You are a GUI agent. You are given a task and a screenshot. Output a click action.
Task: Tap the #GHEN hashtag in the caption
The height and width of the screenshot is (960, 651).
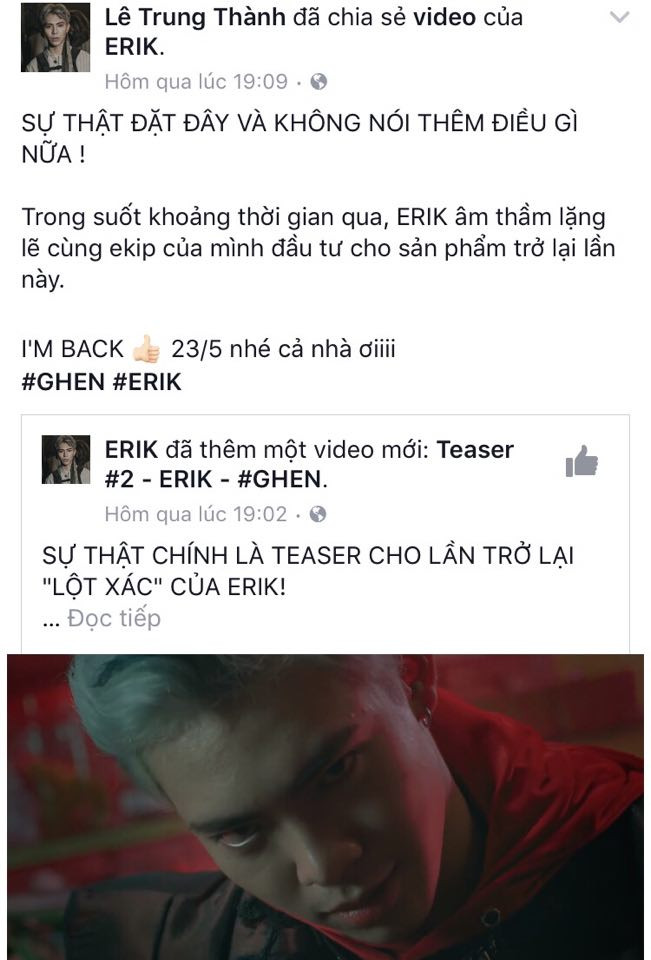(63, 382)
